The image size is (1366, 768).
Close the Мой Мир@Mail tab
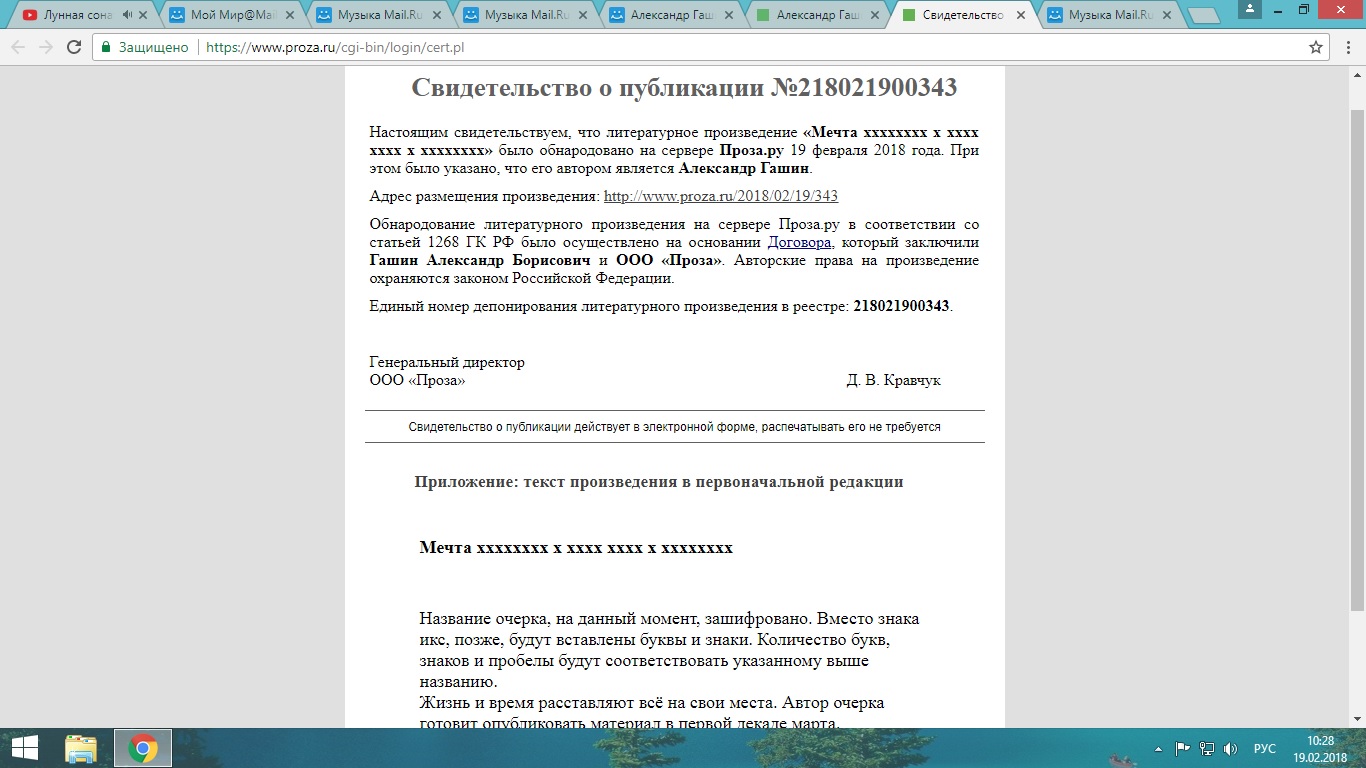click(291, 15)
